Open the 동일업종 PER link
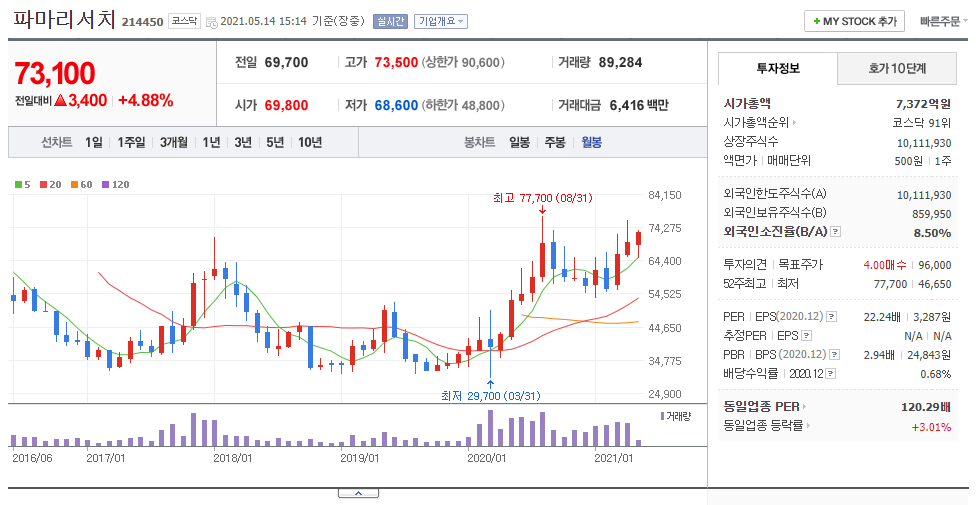This screenshot has width=976, height=505. pos(764,407)
